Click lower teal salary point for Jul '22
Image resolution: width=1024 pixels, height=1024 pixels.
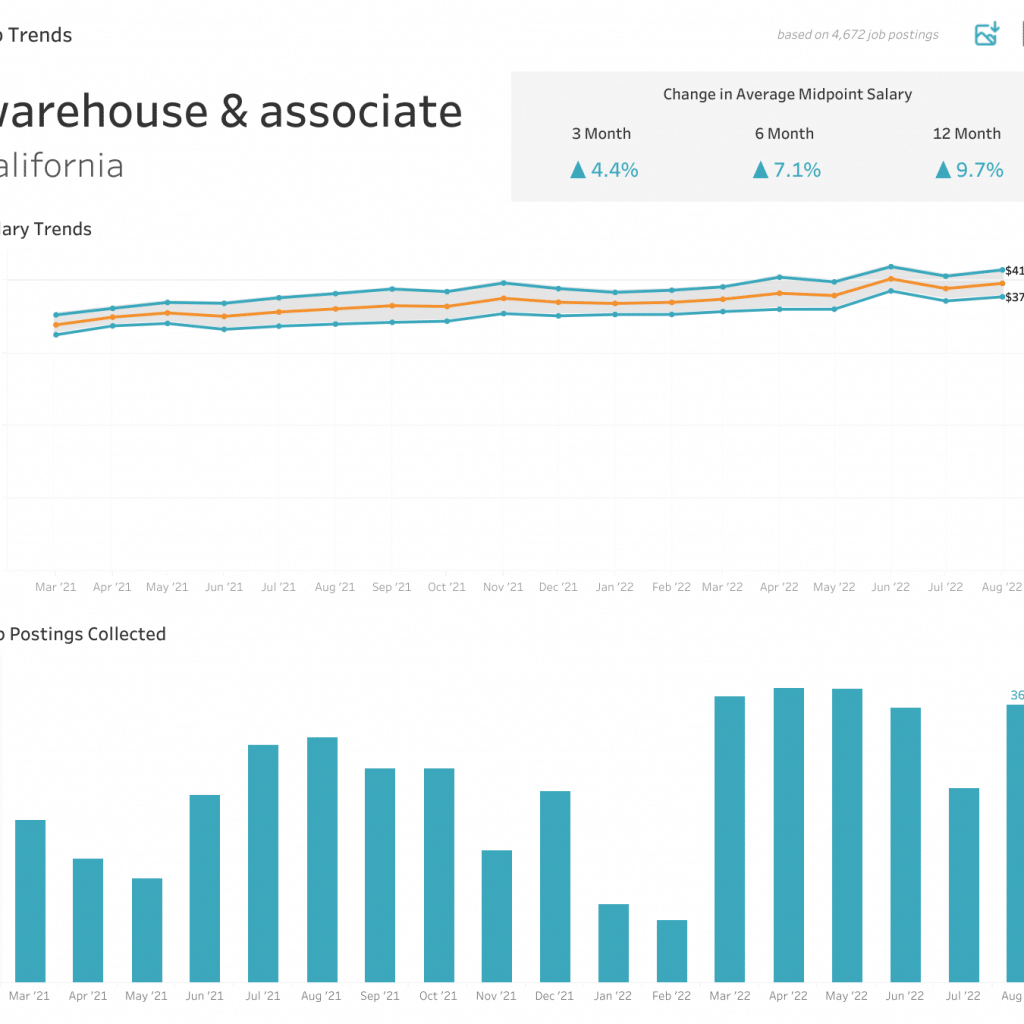click(x=946, y=301)
